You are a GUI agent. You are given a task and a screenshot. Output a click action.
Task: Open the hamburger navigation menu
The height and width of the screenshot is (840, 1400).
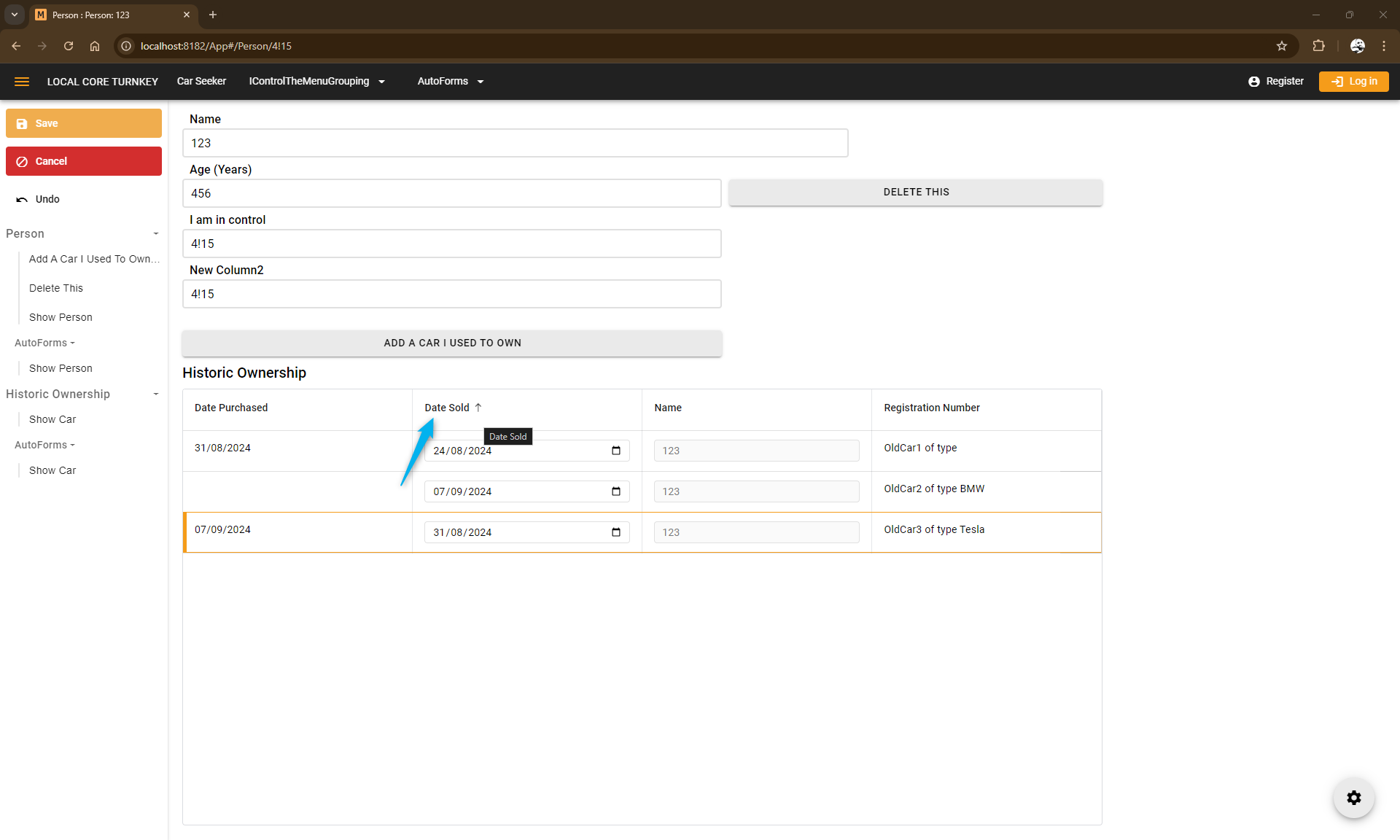tap(22, 82)
